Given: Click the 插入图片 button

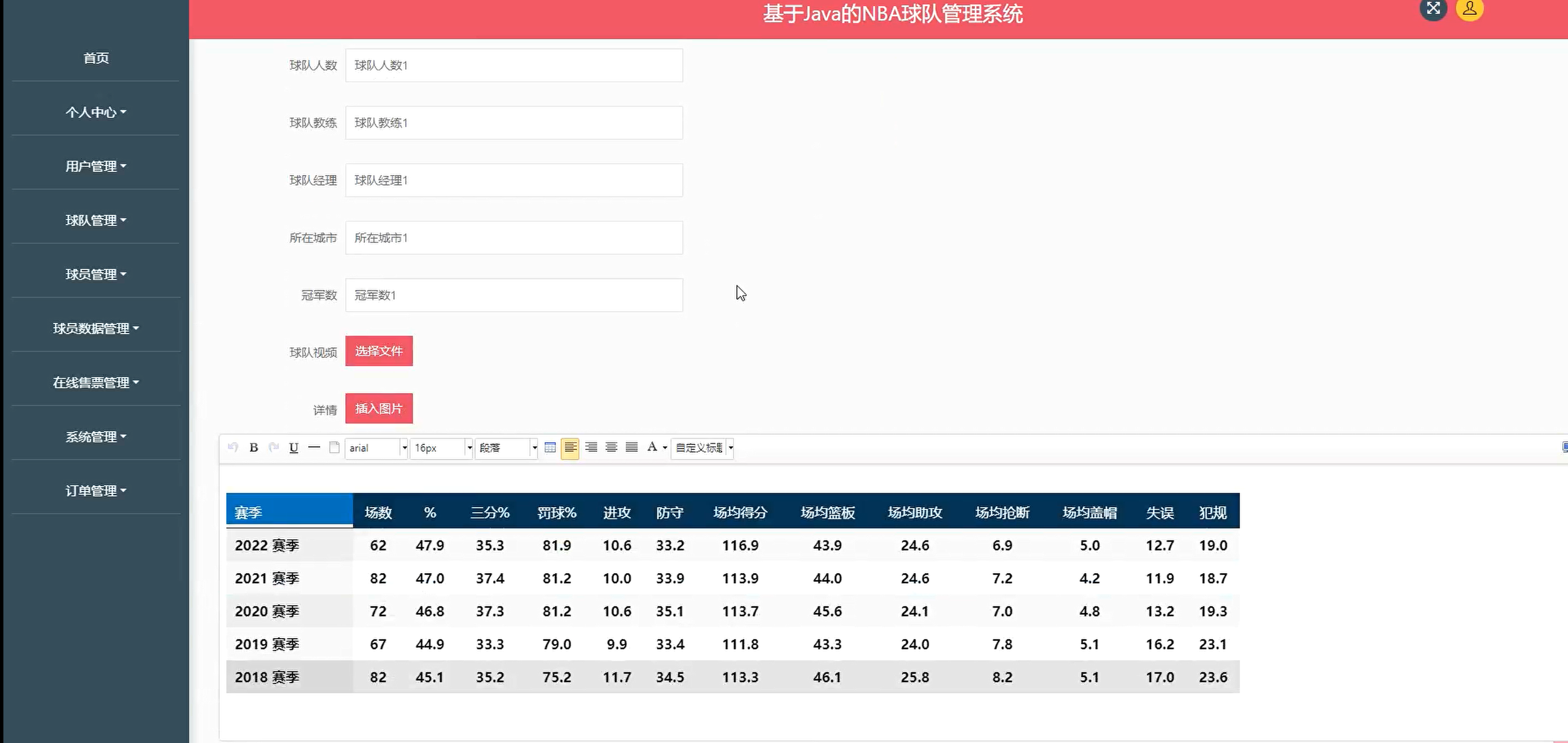Looking at the screenshot, I should 379,408.
